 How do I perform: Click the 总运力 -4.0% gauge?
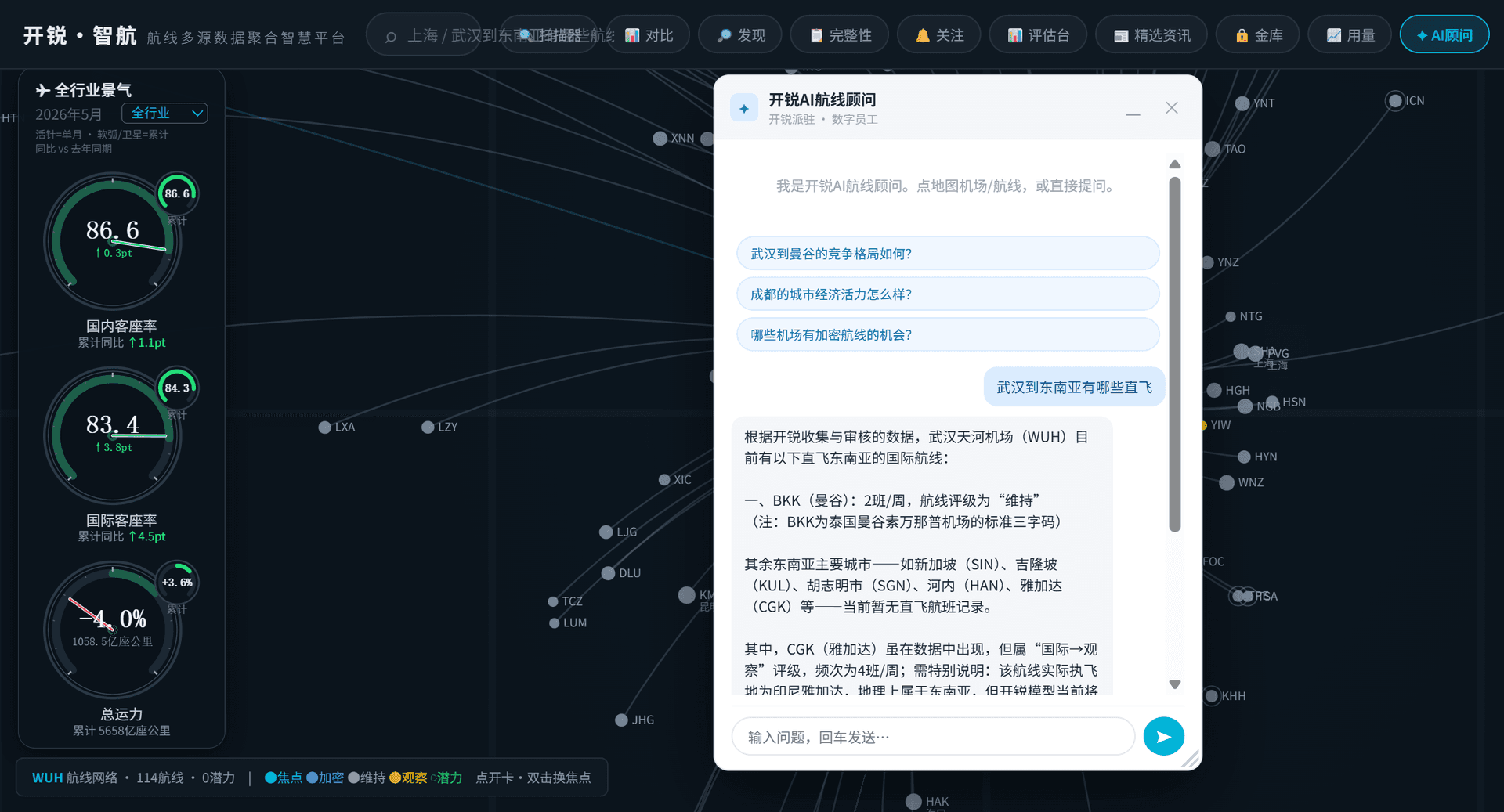[112, 629]
